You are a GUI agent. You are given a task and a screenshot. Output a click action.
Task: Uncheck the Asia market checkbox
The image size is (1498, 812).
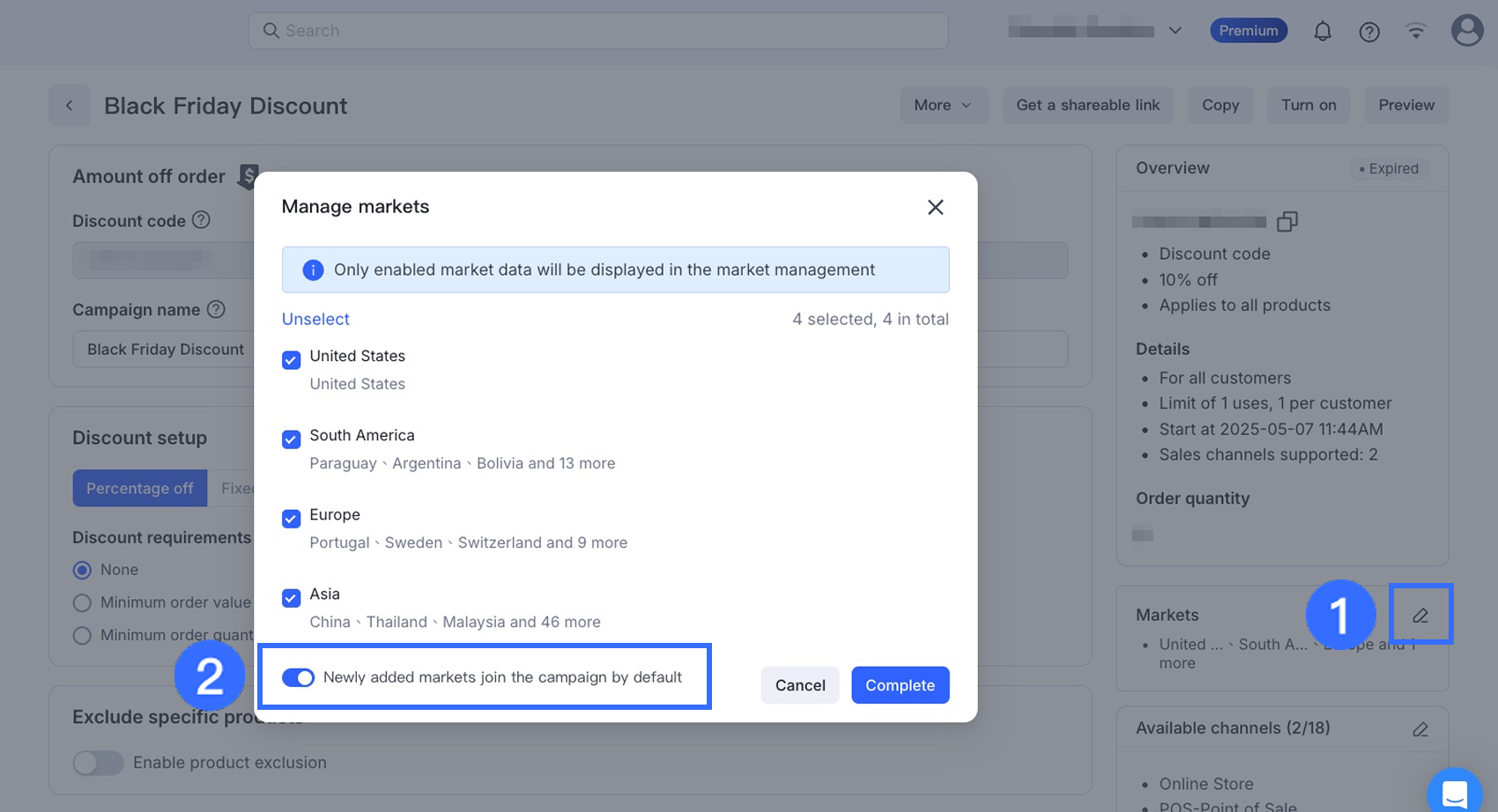point(291,597)
